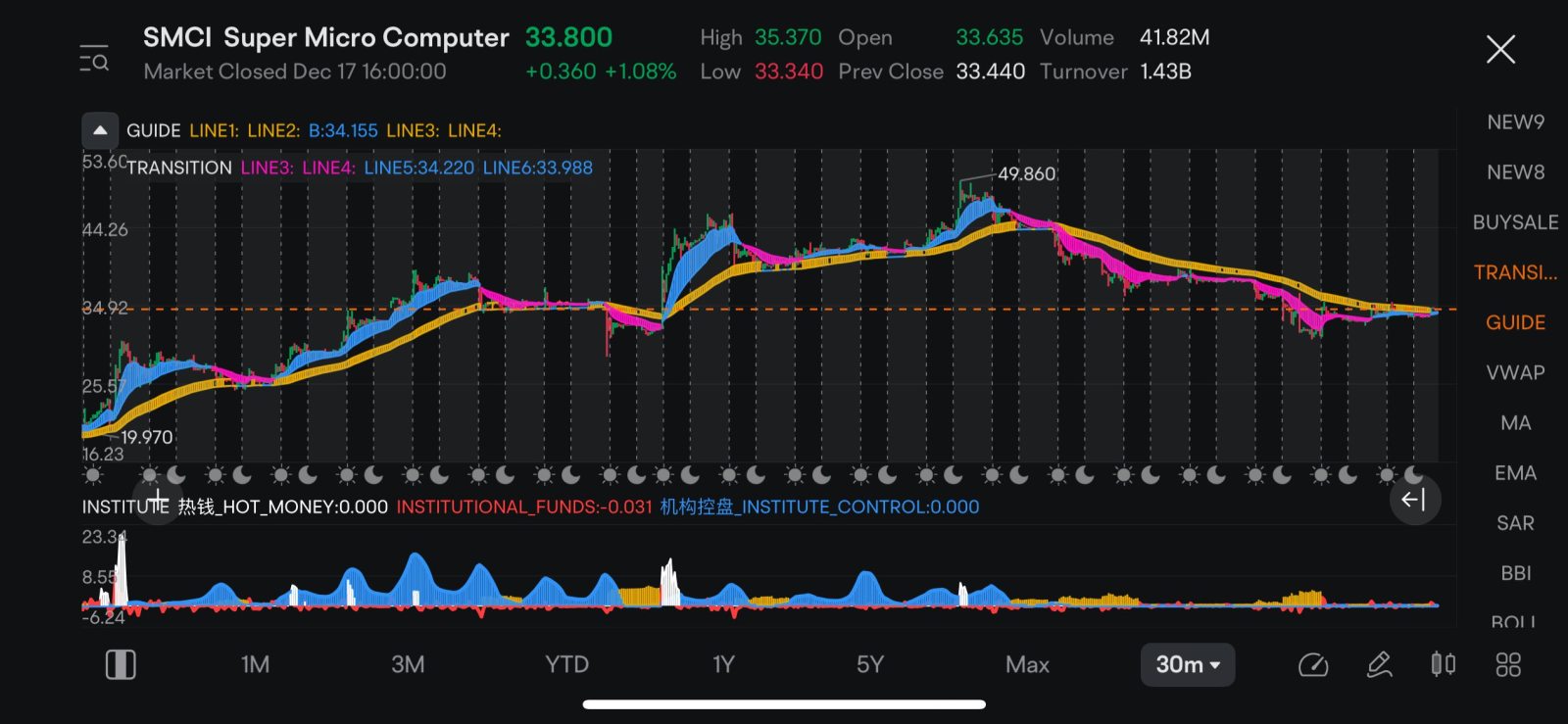Click the +0.360 +1.08% change text
The height and width of the screenshot is (724, 1568).
601,72
